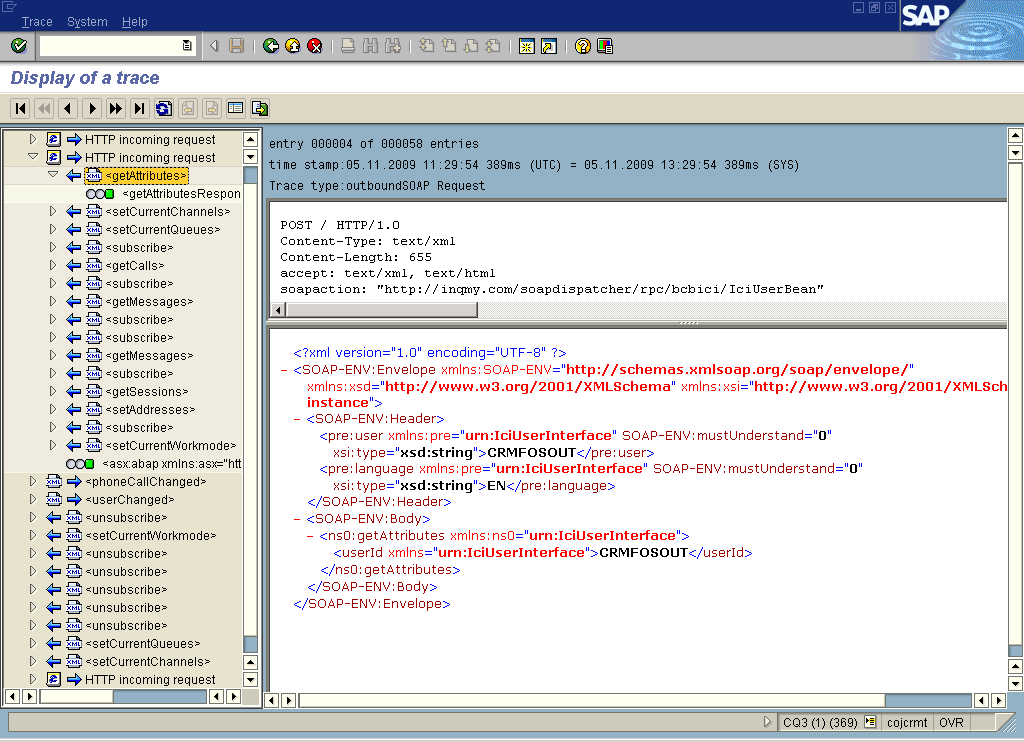Open the command field history dropdown

click(x=186, y=45)
